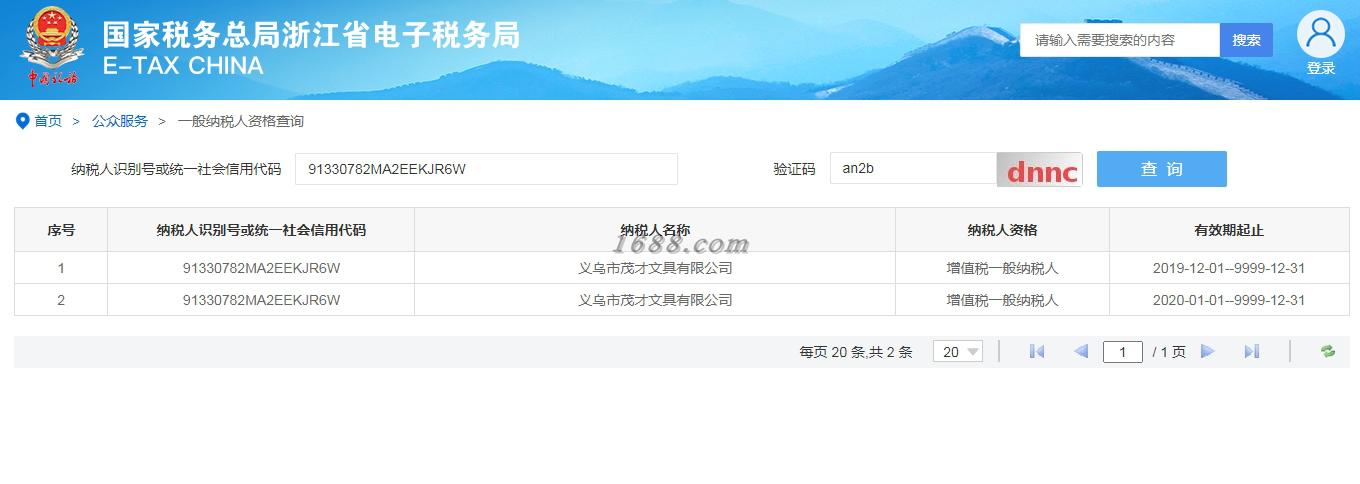Screen dimensions: 1360x484
Task: Click row 2 增值税一般纳税人 cell
Action: coord(1002,300)
